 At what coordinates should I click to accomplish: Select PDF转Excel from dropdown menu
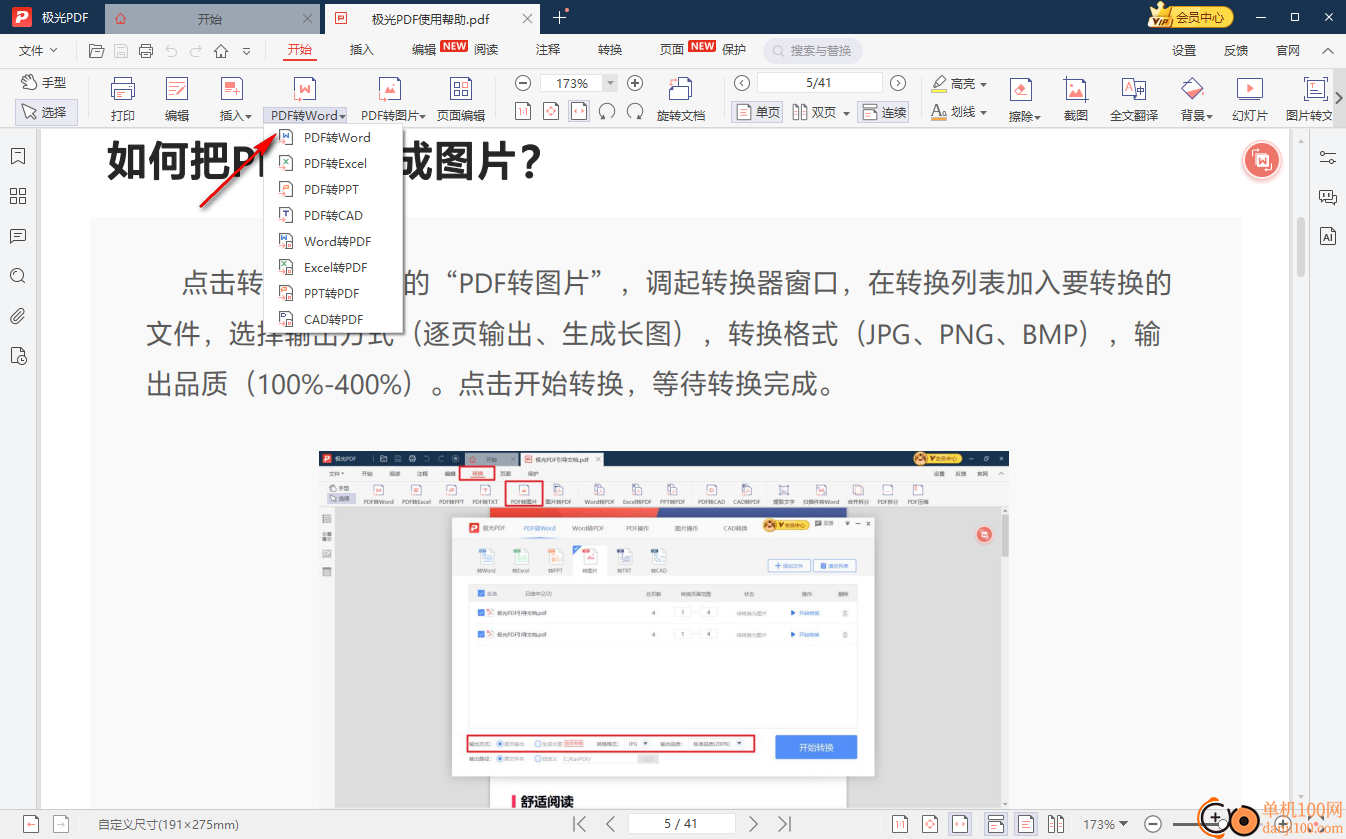(333, 163)
